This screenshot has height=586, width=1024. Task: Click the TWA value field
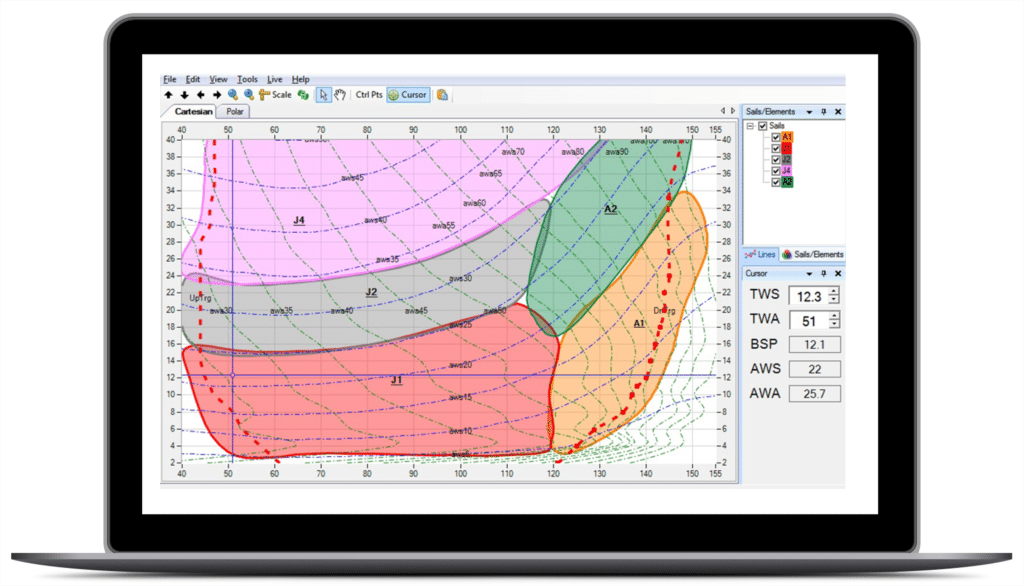pos(808,321)
